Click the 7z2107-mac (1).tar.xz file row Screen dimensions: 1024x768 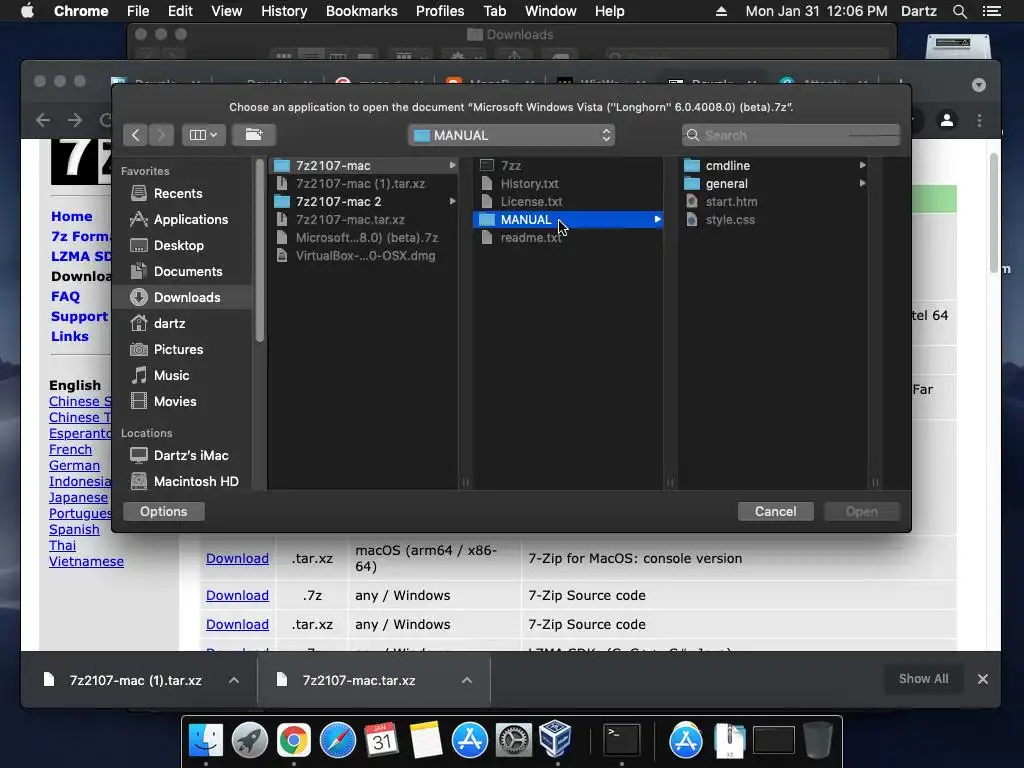[x=363, y=184]
